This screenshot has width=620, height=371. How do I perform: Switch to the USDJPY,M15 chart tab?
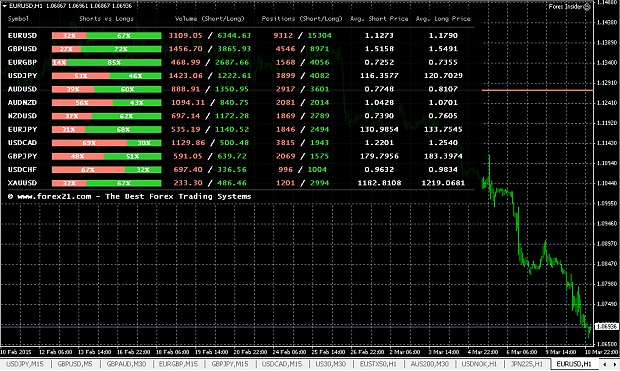point(25,364)
